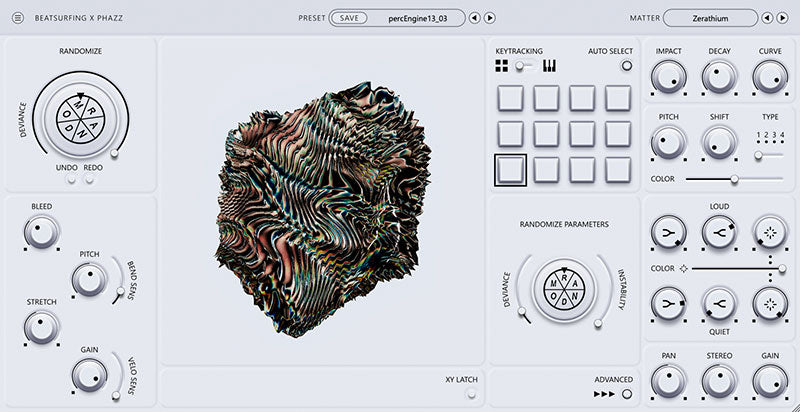Viewport: 800px width, 412px height.
Task: Click the COLOR slider below Pitch and Shift
Action: (733, 179)
